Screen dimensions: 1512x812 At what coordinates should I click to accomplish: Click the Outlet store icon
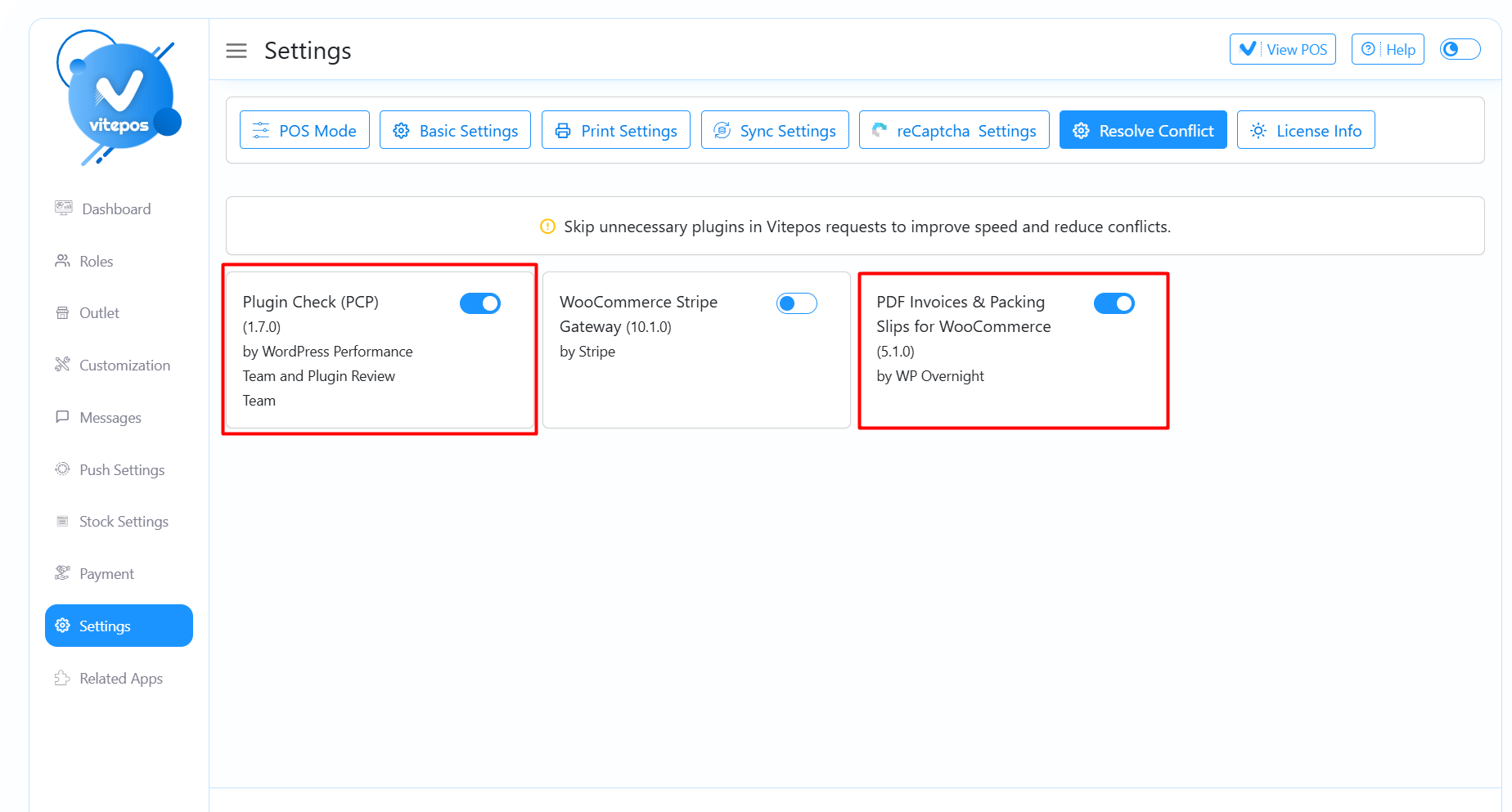pyautogui.click(x=62, y=312)
